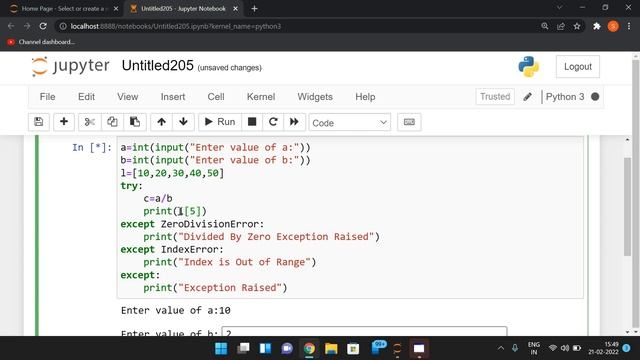
Task: Open the Windows Start menu
Action: click(x=221, y=349)
